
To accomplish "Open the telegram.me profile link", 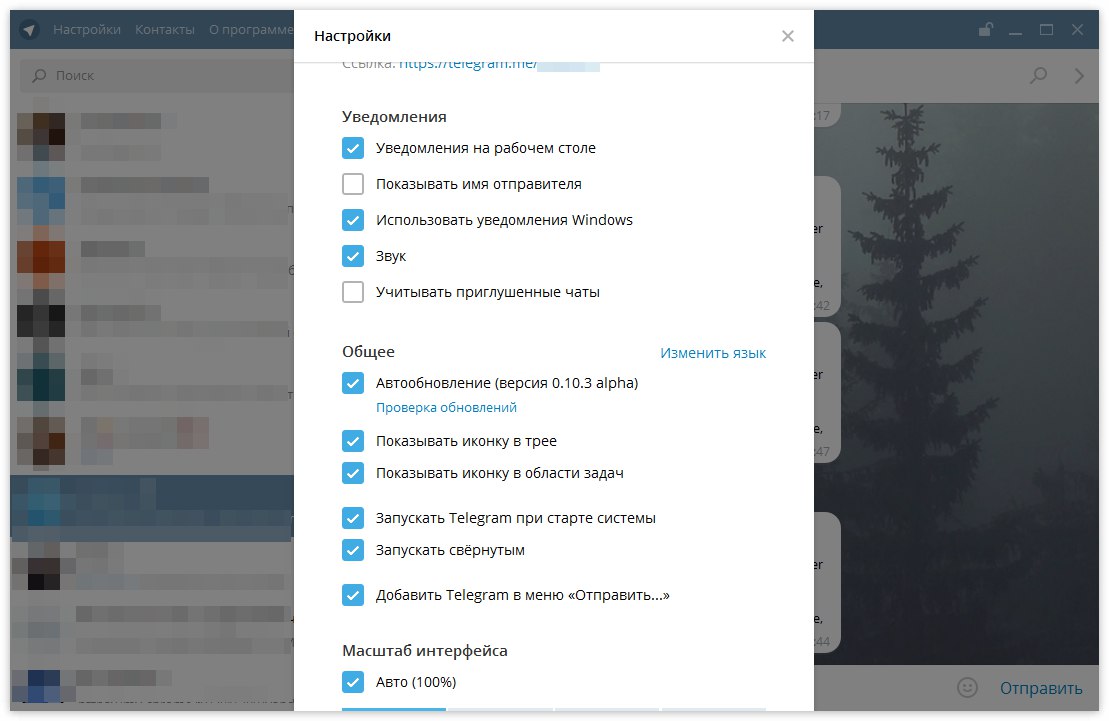I will click(x=499, y=64).
